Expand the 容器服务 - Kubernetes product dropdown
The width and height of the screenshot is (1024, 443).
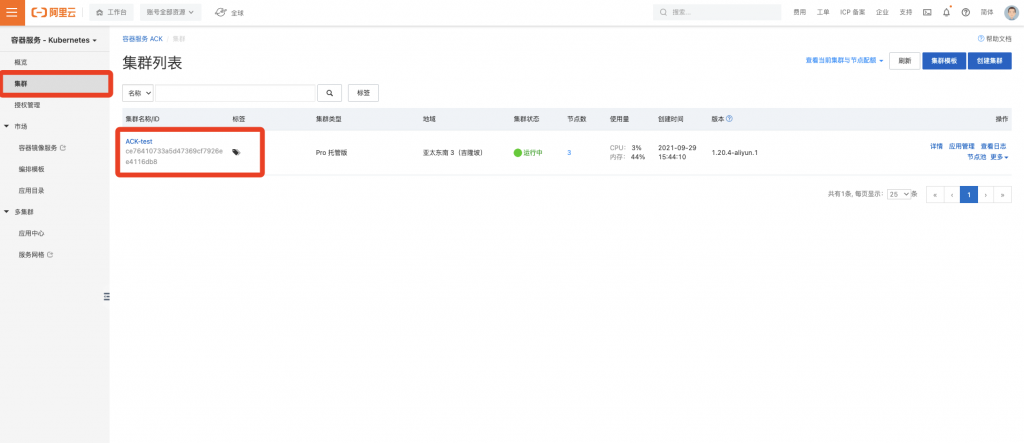tap(54, 41)
